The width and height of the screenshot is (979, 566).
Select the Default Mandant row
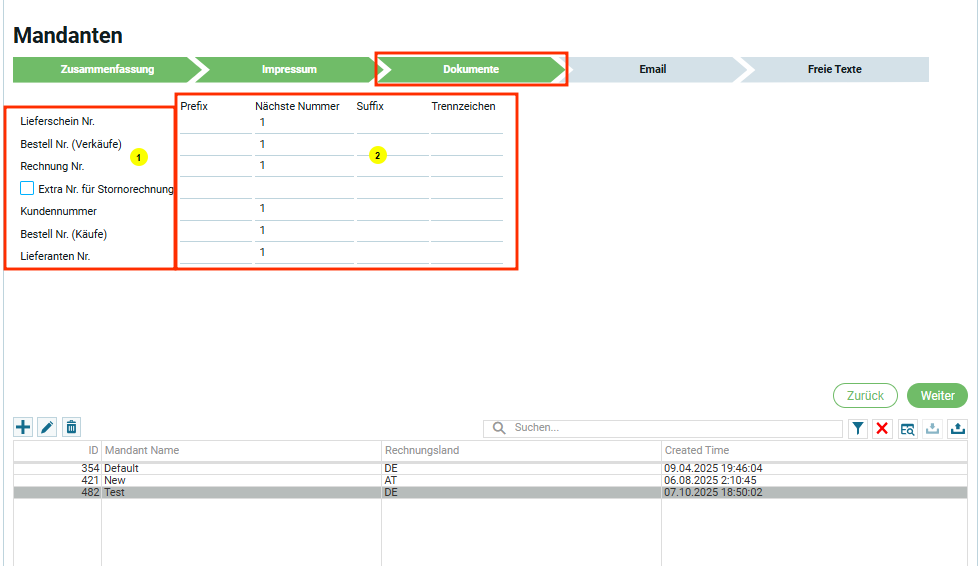(x=240, y=468)
